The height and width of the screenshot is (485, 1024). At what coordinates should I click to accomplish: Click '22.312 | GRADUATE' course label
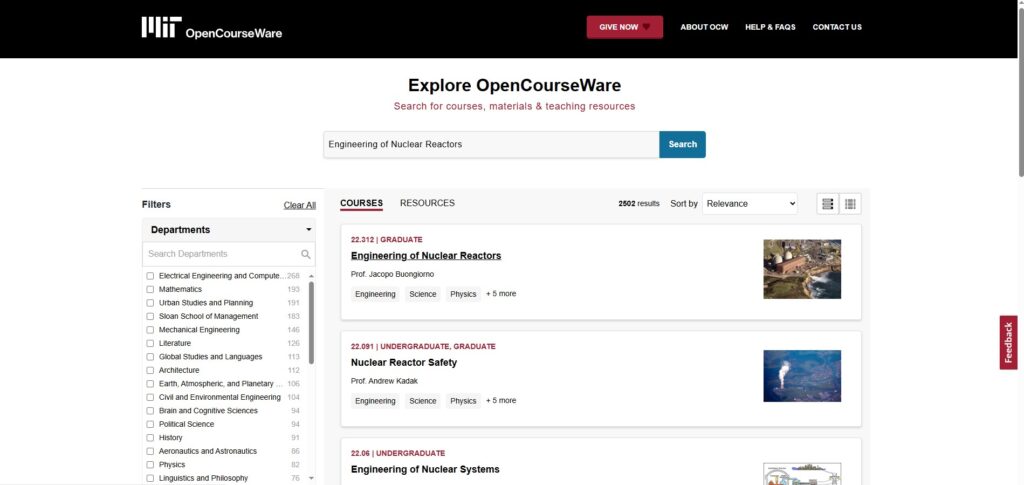(x=387, y=240)
